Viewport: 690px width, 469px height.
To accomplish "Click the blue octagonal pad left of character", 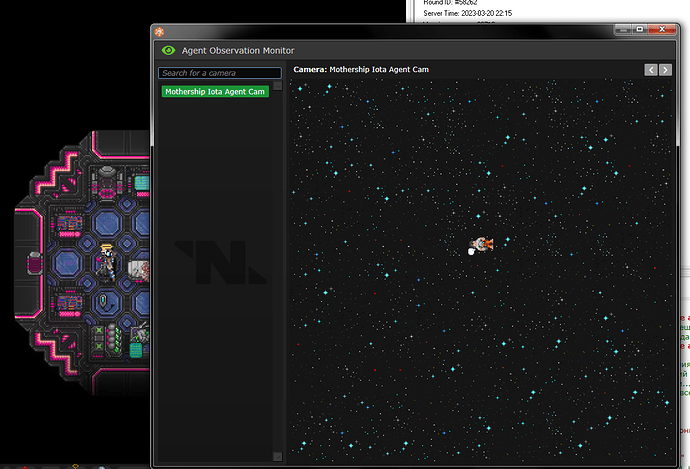I will (67, 263).
